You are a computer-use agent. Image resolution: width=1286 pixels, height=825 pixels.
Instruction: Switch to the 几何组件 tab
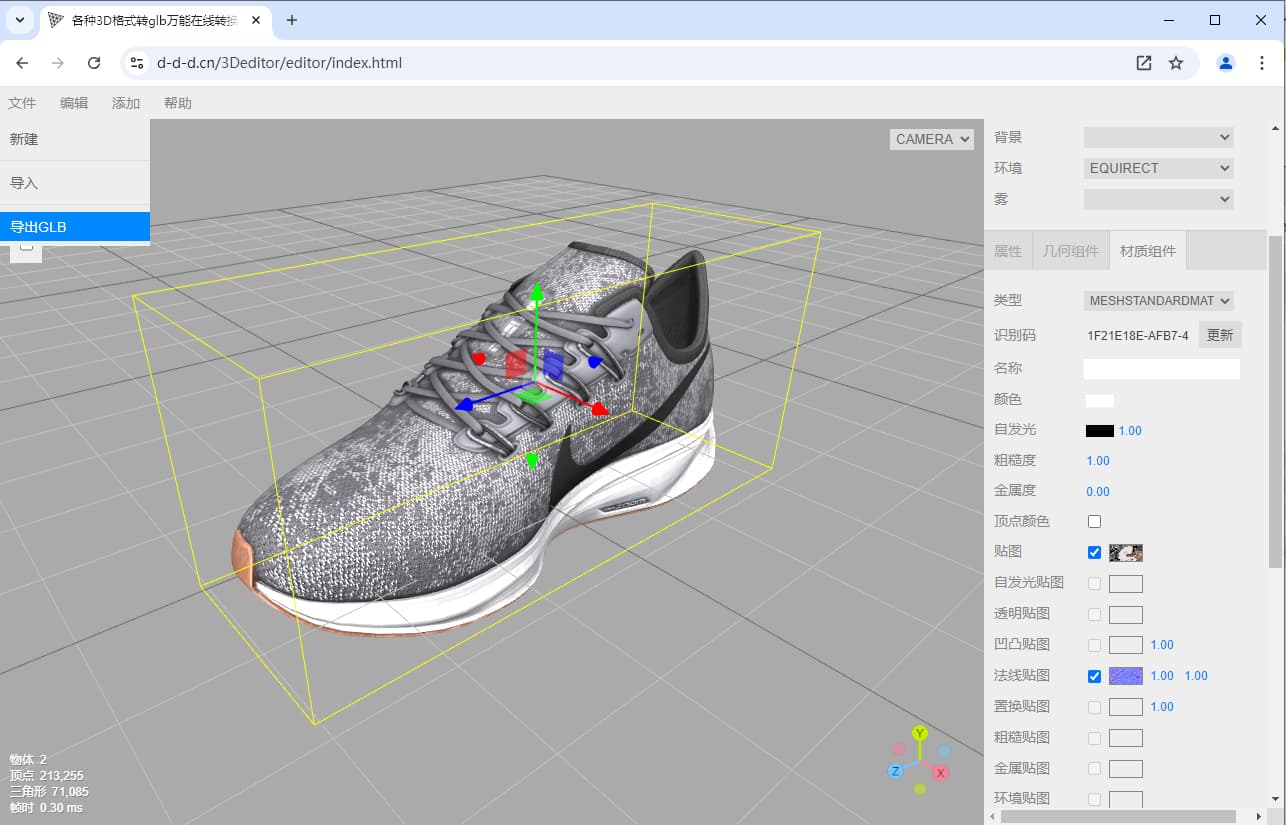(x=1070, y=251)
